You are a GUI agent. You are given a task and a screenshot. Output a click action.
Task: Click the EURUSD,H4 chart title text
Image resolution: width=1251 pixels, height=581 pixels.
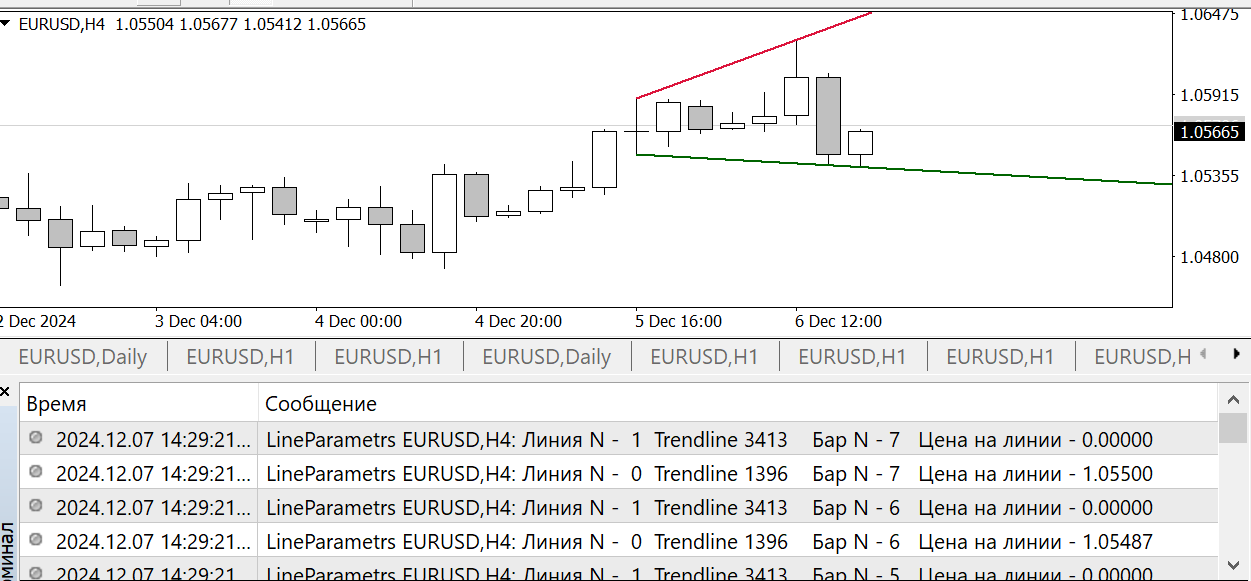click(x=62, y=24)
